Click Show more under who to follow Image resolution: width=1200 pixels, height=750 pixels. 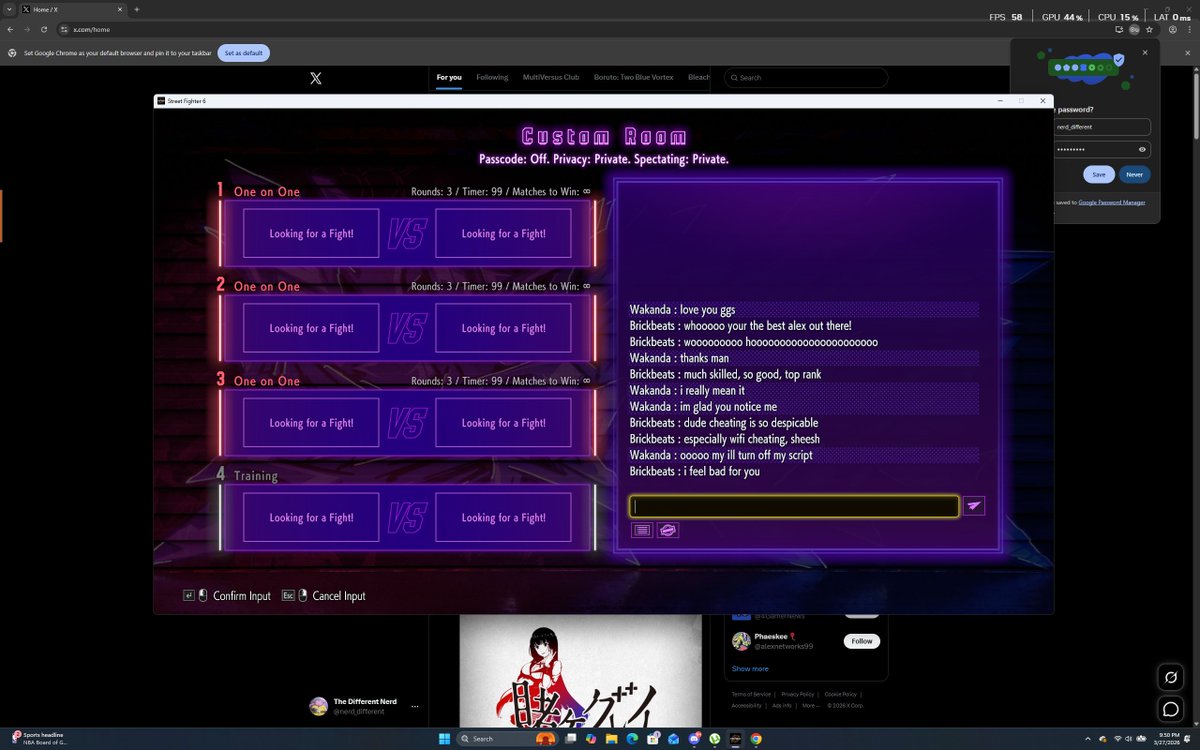750,668
